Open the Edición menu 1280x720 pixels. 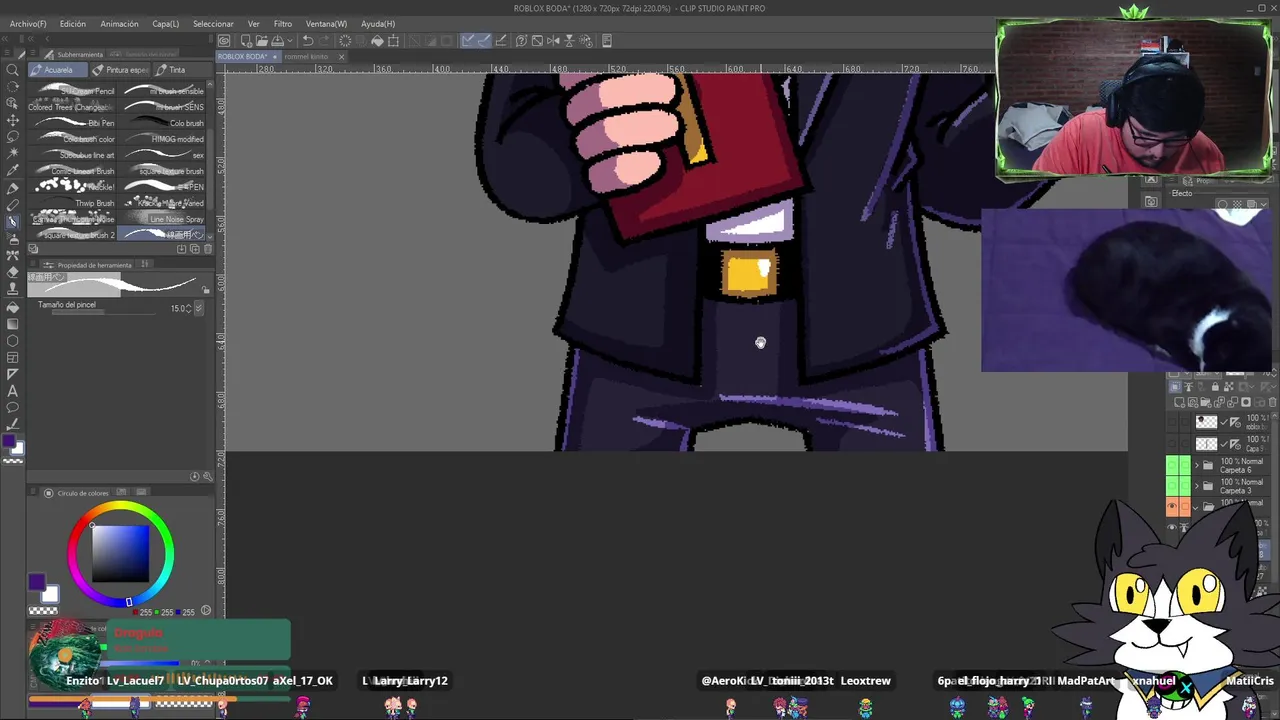click(x=73, y=23)
